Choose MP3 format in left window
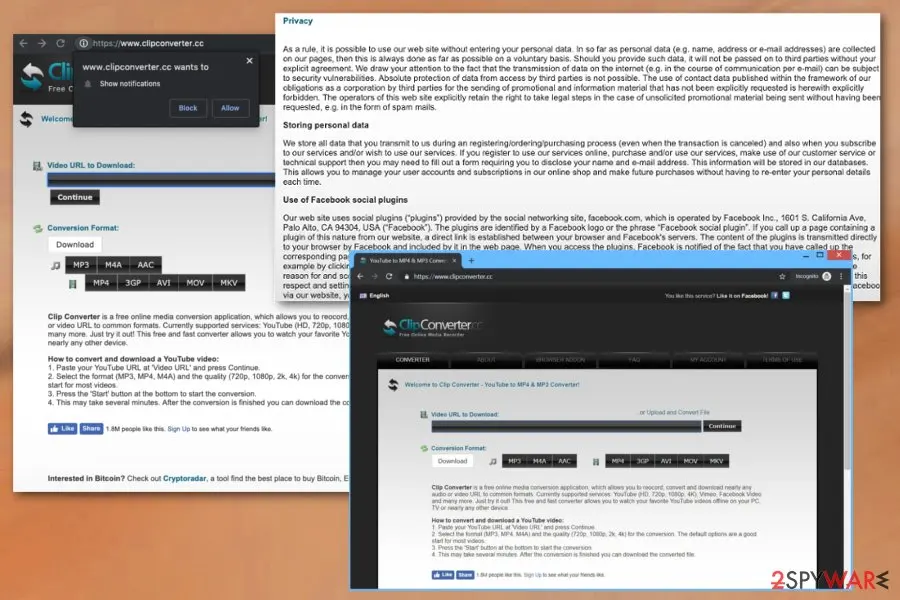The image size is (900, 600). [x=82, y=265]
